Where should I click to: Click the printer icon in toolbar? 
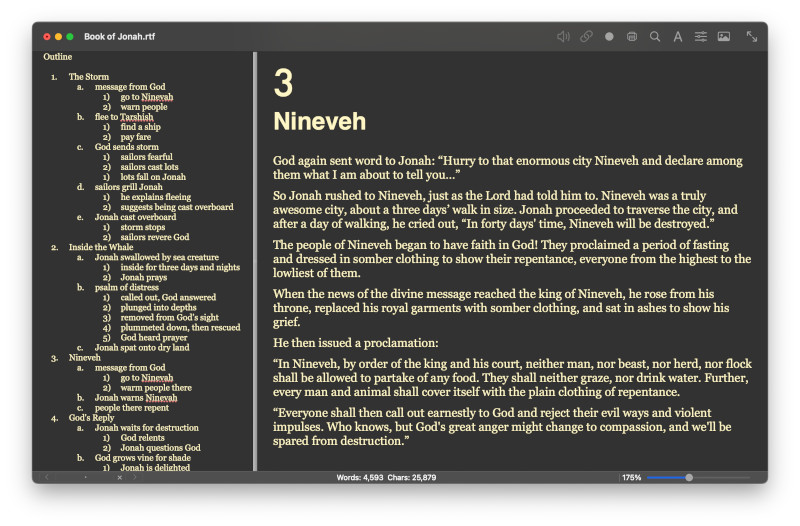tap(632, 37)
